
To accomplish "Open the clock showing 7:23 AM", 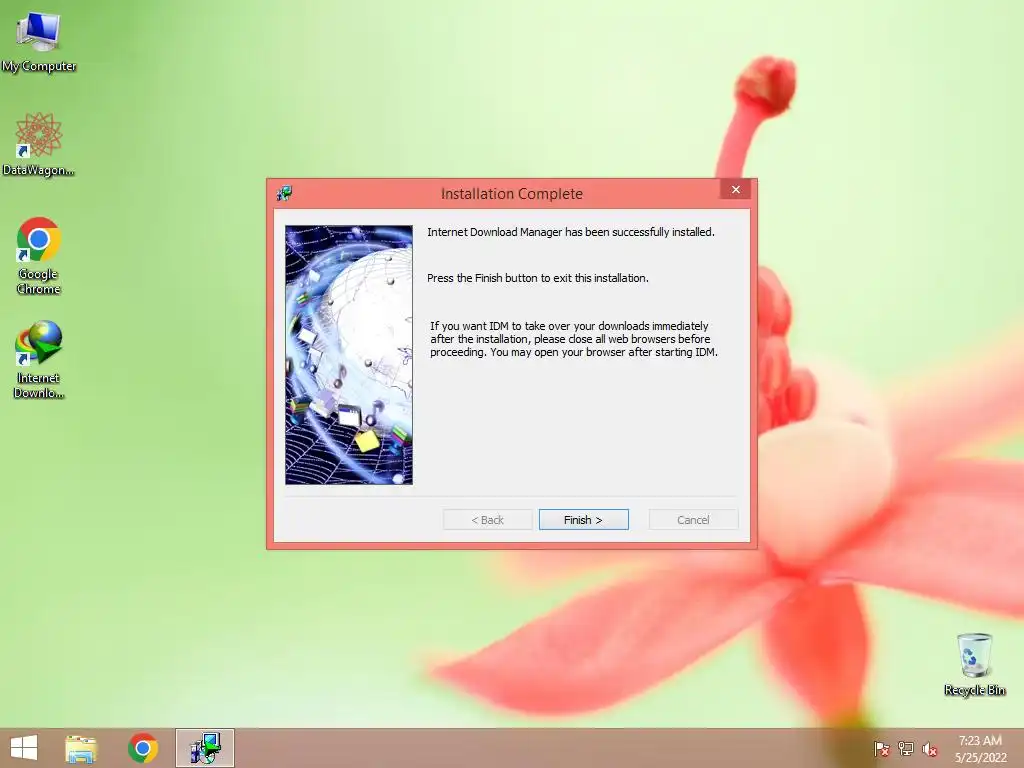I will pyautogui.click(x=980, y=748).
